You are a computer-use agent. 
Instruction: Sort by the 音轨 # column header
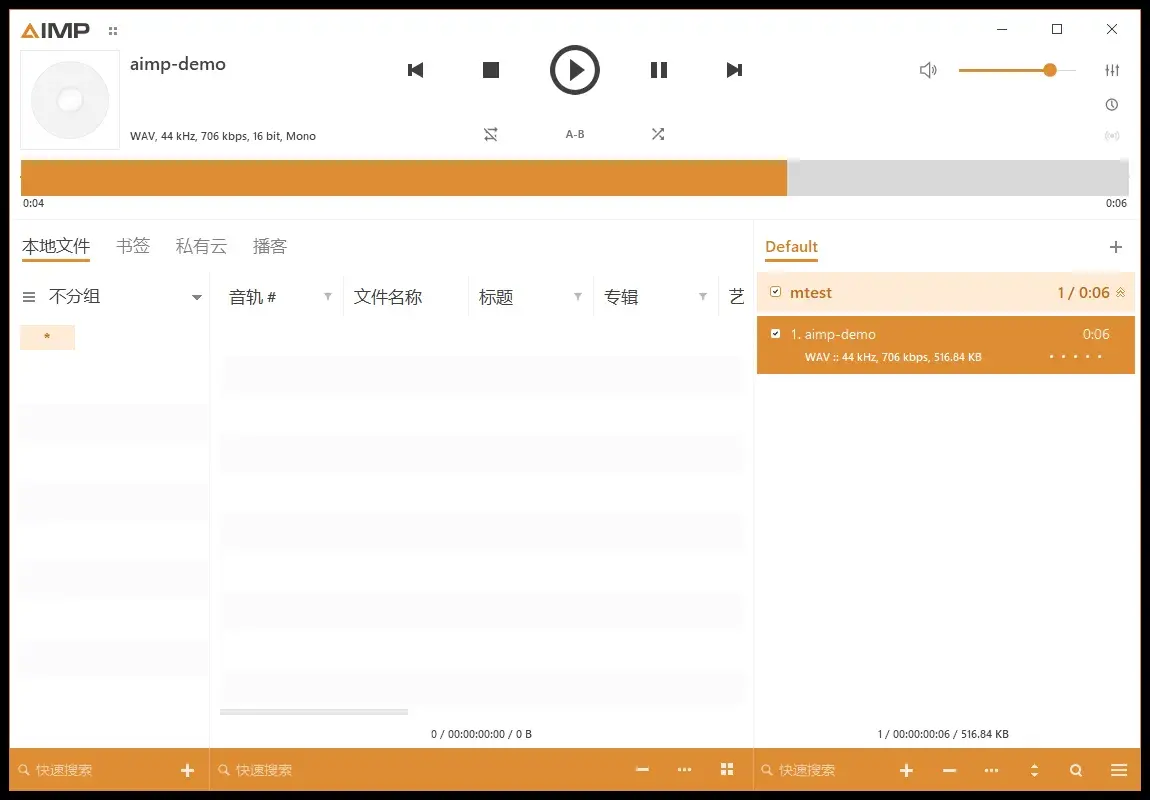252,297
